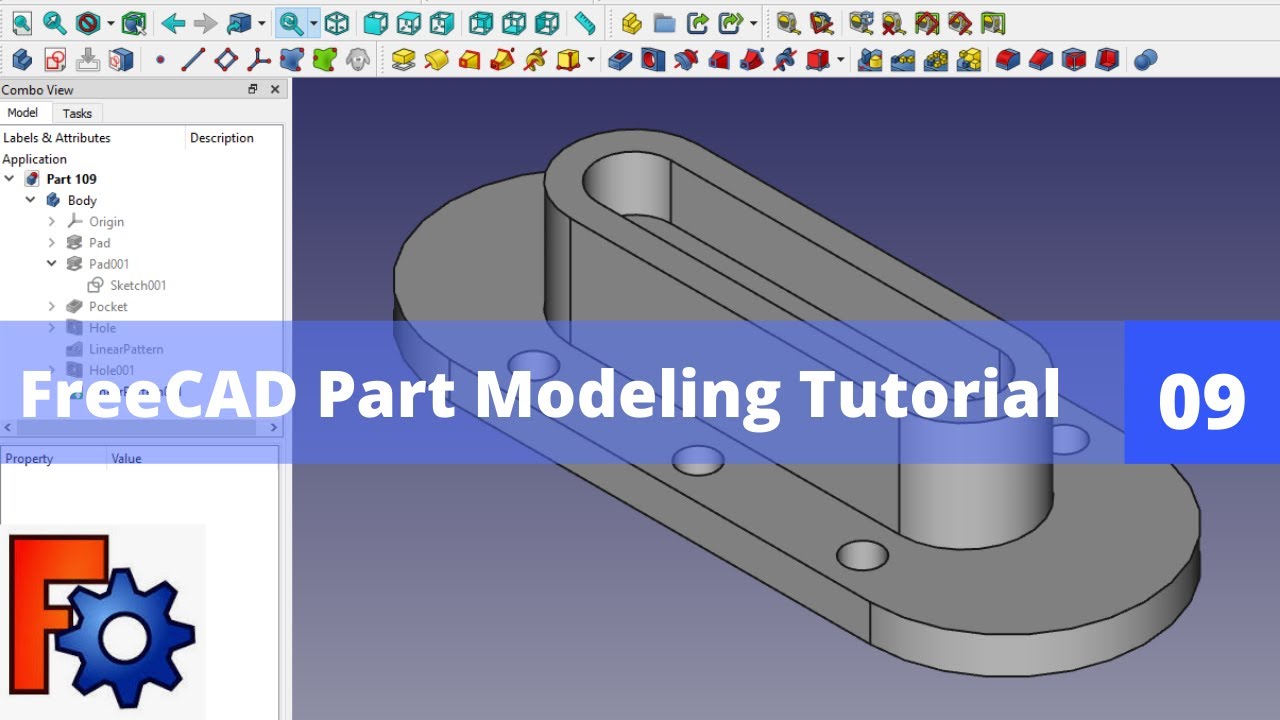1280x720 pixels.
Task: Click the MultiTransform icon
Action: coord(969,60)
